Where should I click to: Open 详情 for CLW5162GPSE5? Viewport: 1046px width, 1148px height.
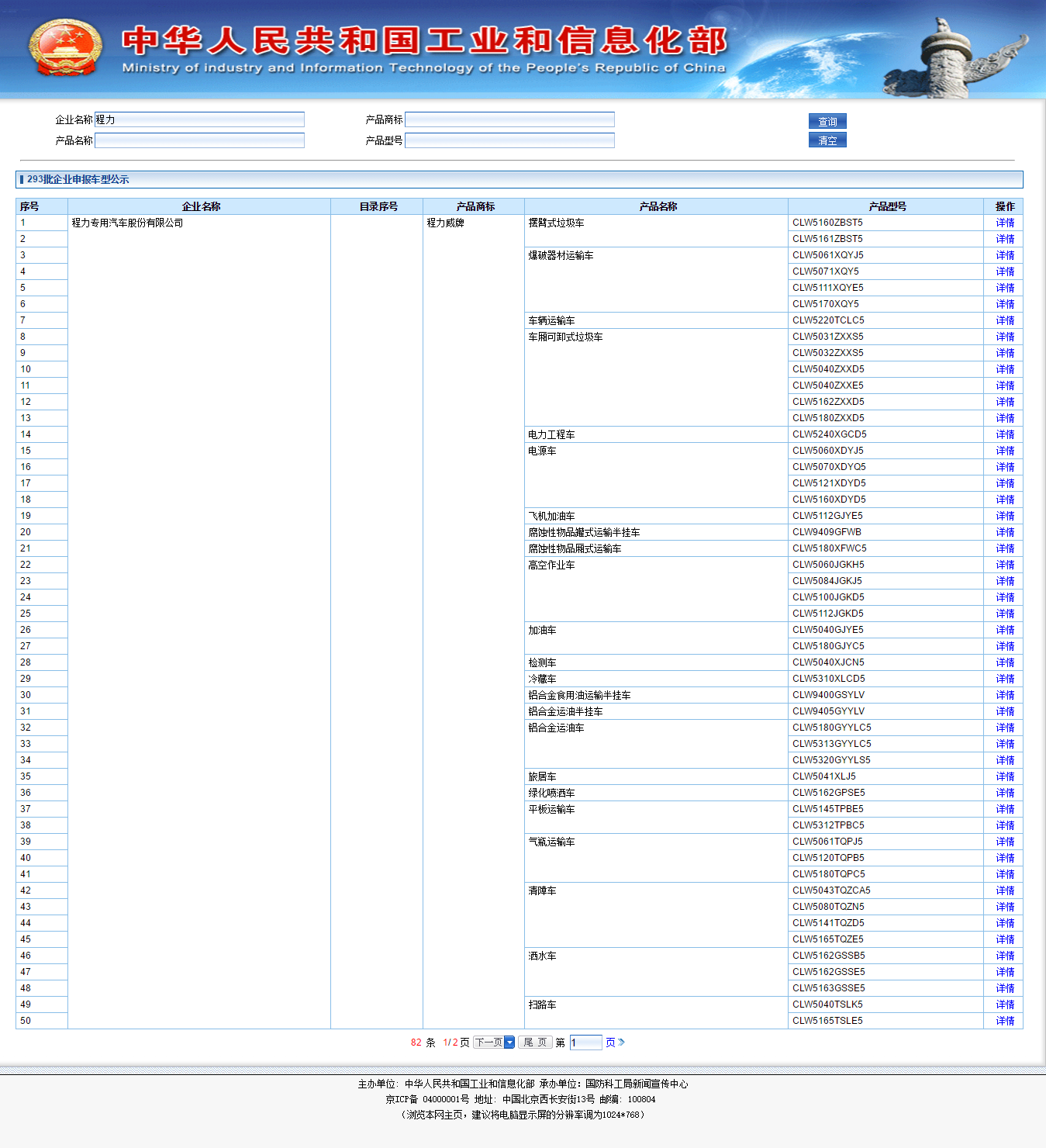[x=1005, y=793]
